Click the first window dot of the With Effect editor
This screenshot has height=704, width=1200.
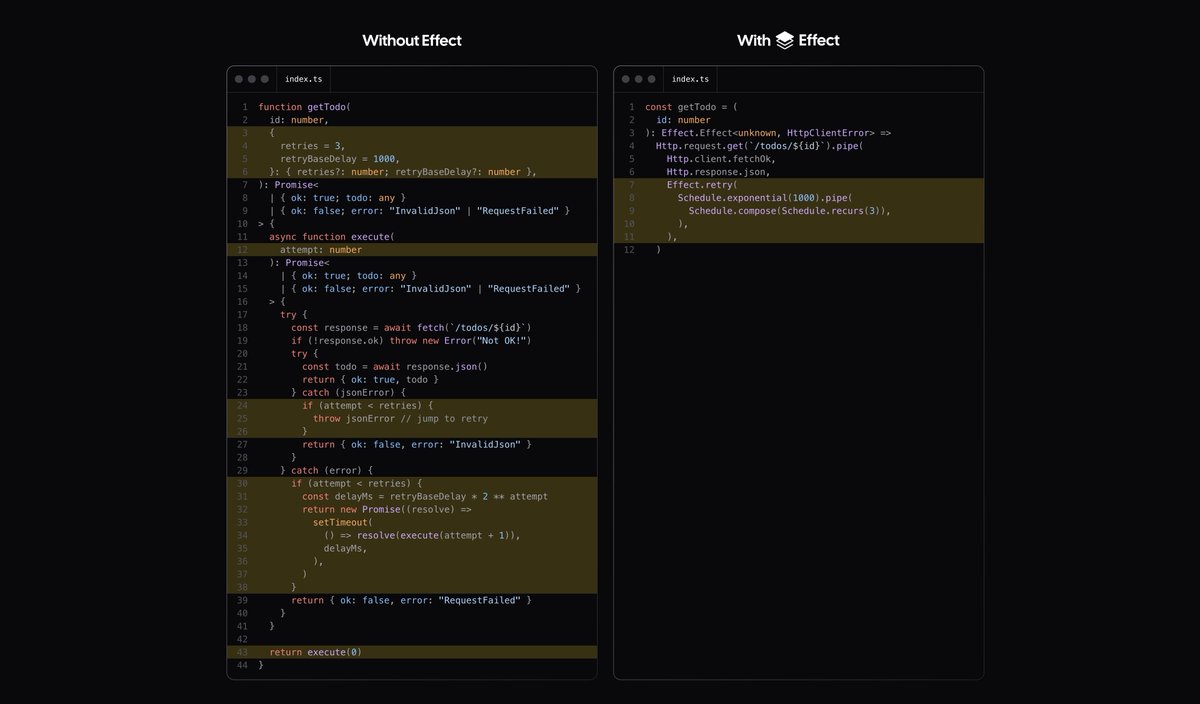point(626,79)
